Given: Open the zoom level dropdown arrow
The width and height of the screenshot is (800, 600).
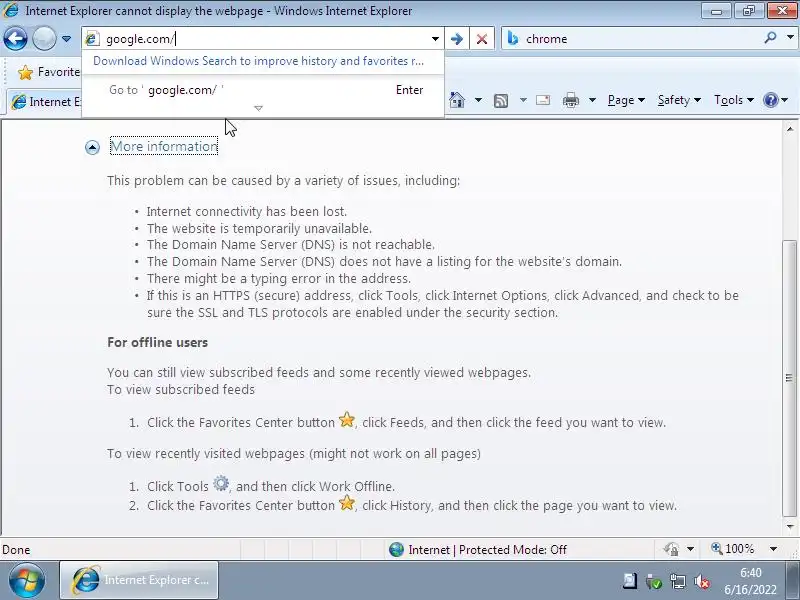Looking at the screenshot, I should click(773, 549).
